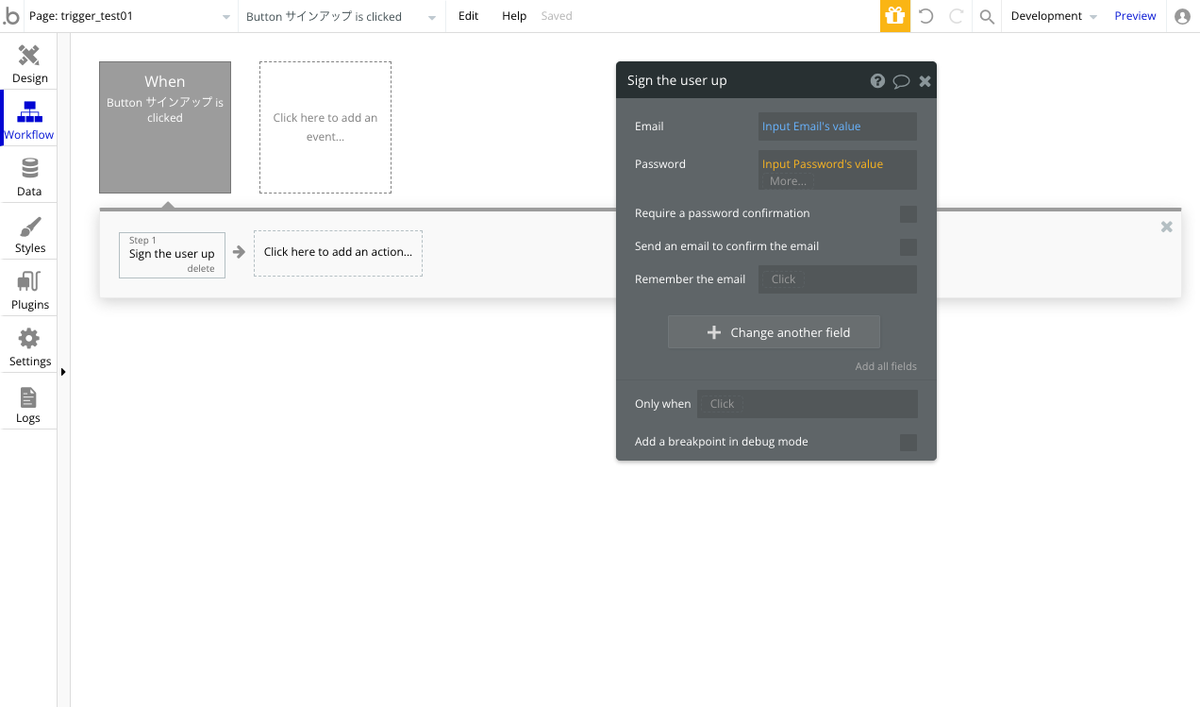
Task: Click More in Password expression
Action: pos(788,181)
